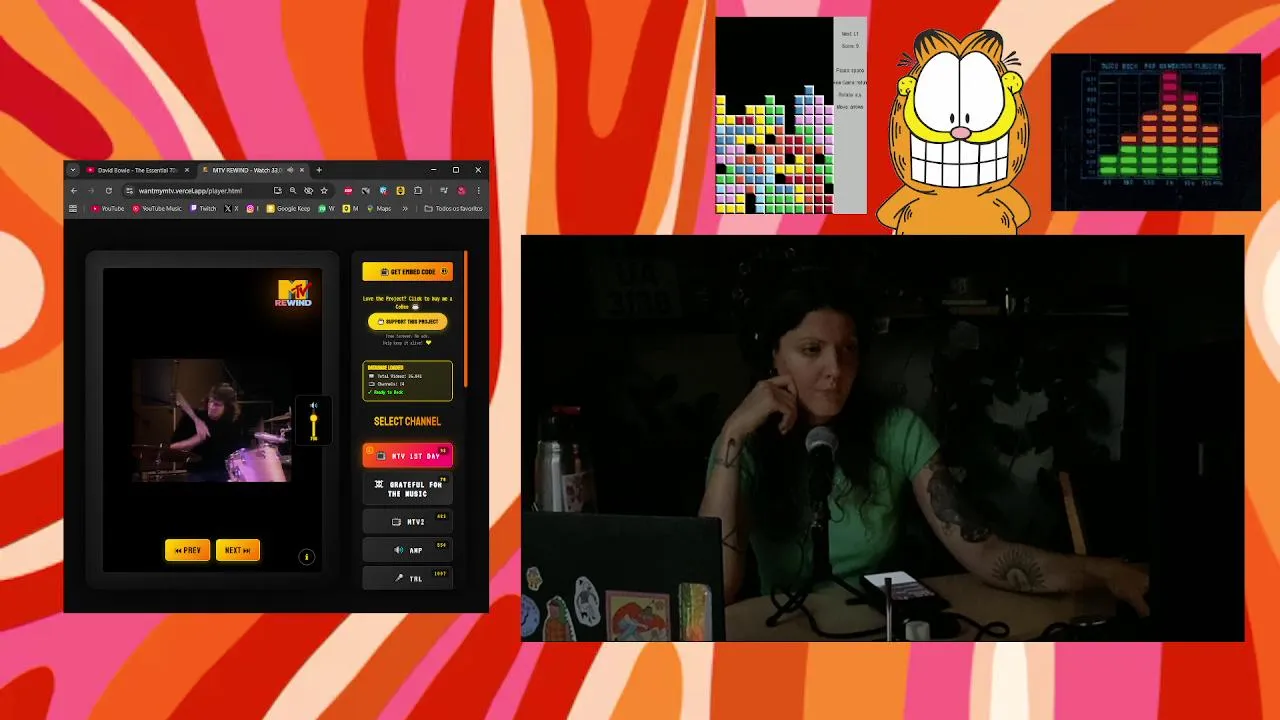1280x720 pixels.
Task: Open the zoom magnifier icon in address bar
Action: [293, 190]
